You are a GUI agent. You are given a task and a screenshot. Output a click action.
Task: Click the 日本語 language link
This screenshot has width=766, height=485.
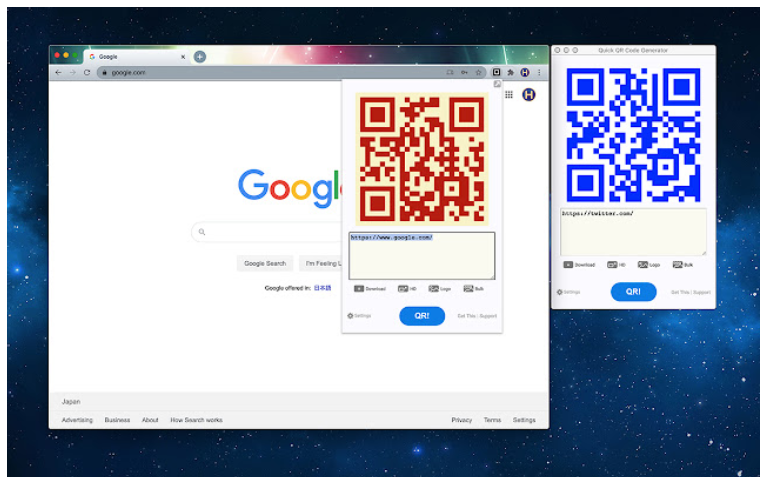click(x=322, y=288)
